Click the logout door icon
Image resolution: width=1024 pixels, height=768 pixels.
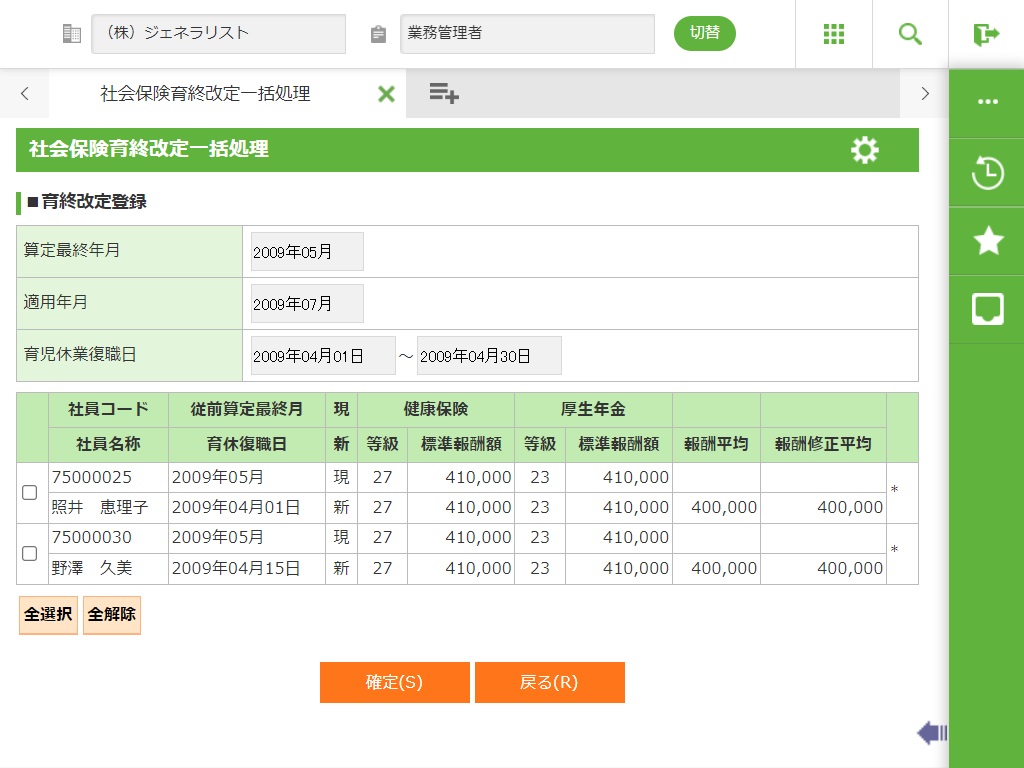986,34
